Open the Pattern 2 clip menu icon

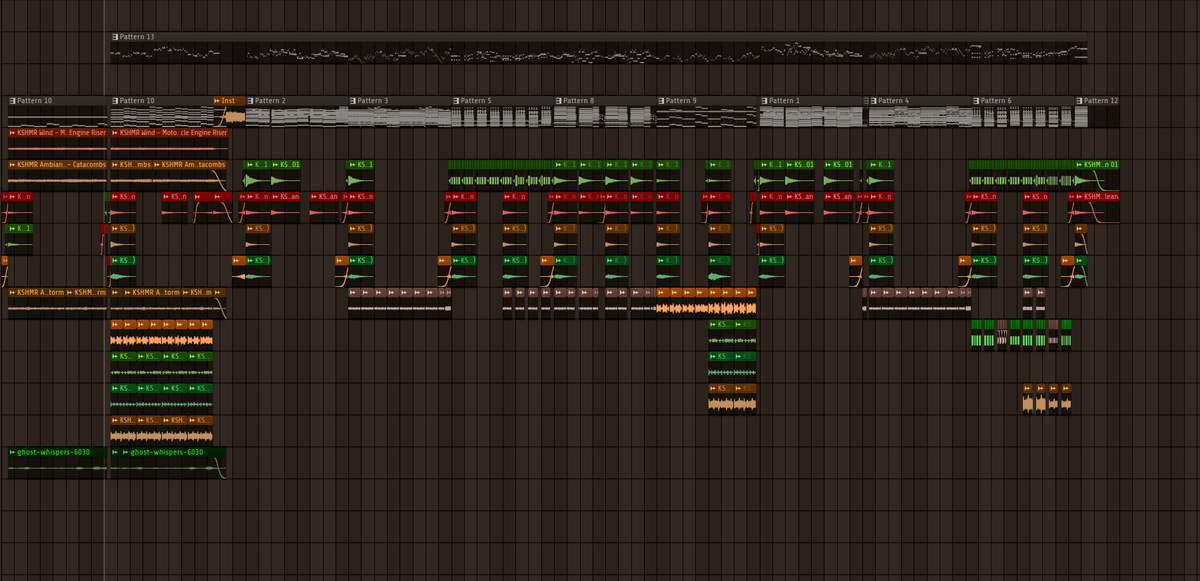coord(250,100)
